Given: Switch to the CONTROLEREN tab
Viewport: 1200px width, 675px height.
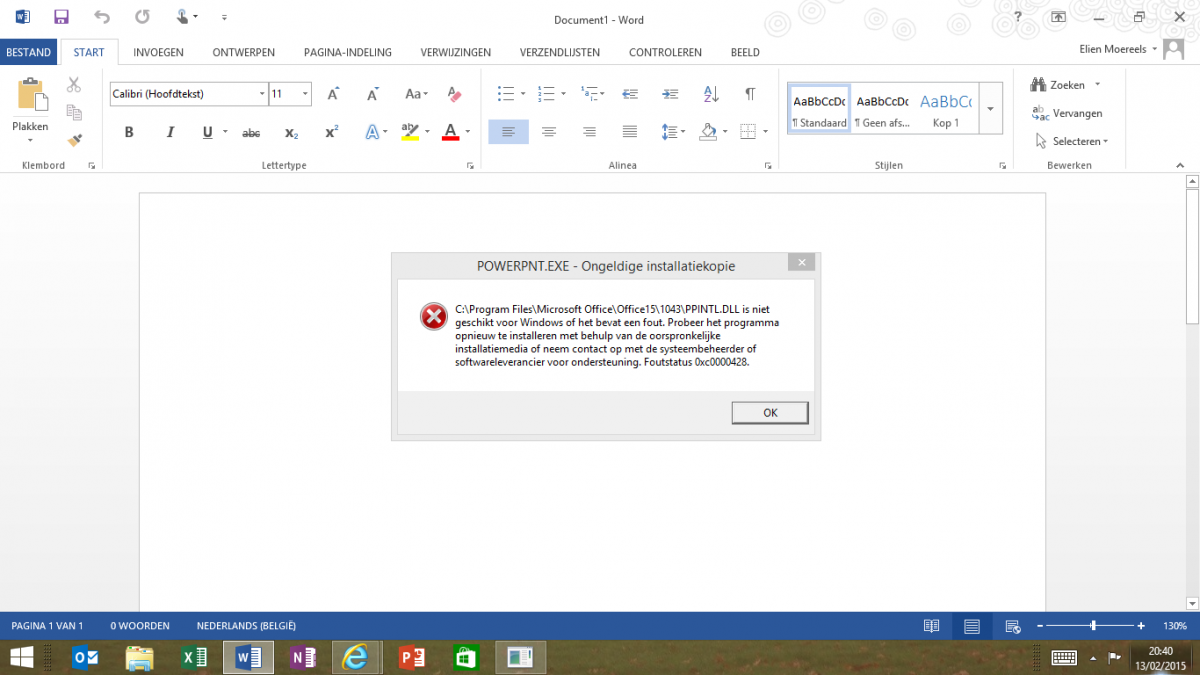Looking at the screenshot, I should [665, 52].
